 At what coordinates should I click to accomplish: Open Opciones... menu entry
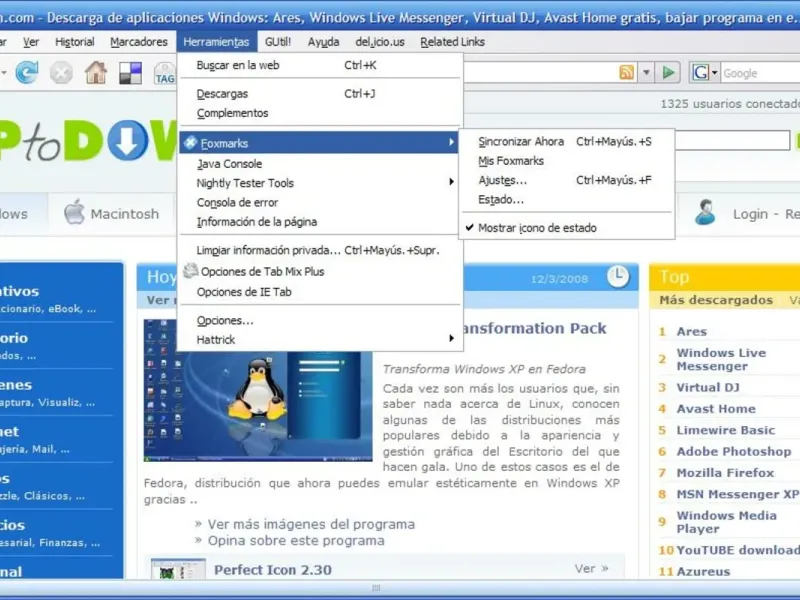pos(319,320)
